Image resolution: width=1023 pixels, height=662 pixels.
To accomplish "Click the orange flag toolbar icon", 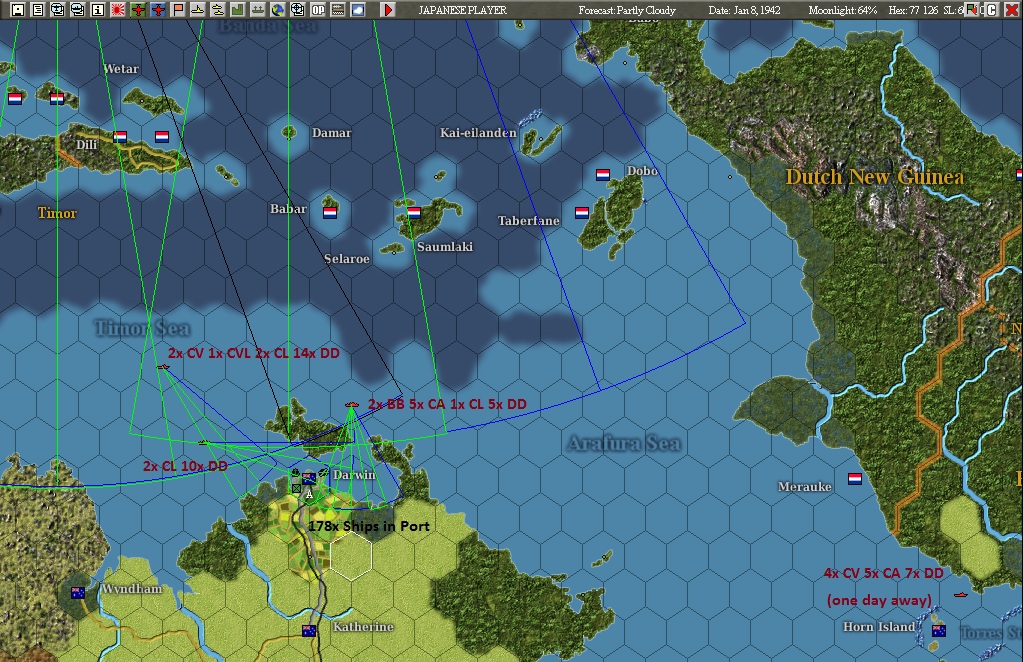I will coord(177,10).
